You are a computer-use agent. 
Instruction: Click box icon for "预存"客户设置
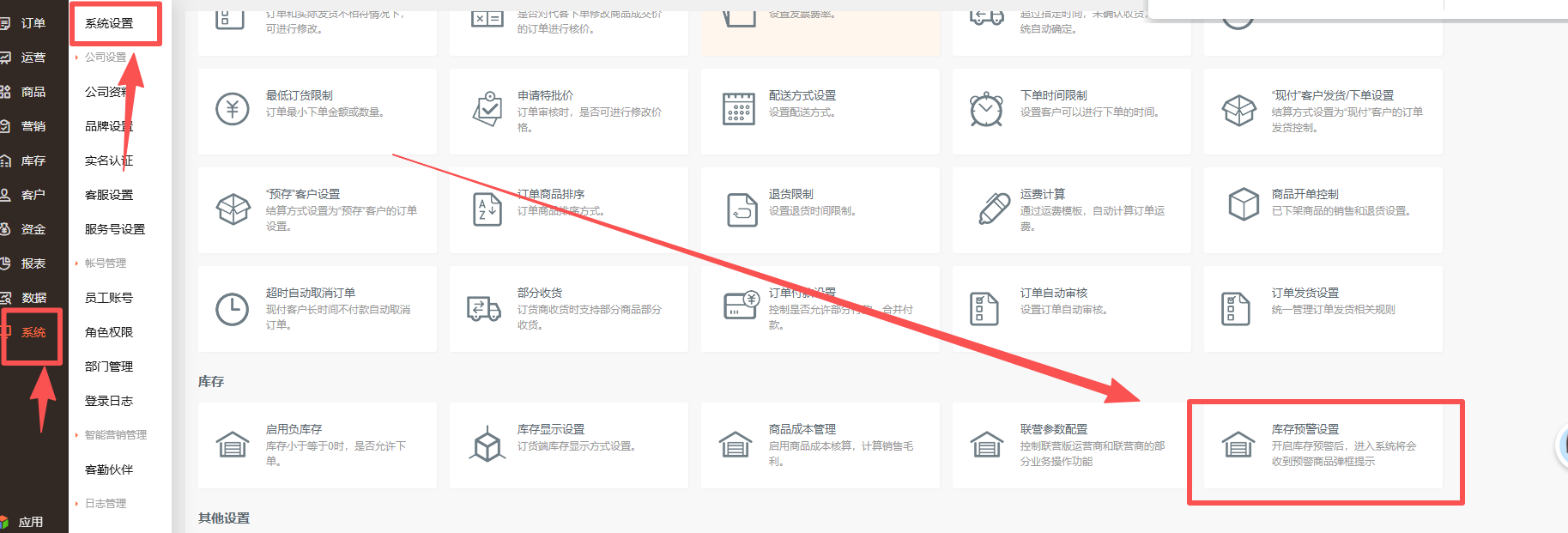point(233,209)
